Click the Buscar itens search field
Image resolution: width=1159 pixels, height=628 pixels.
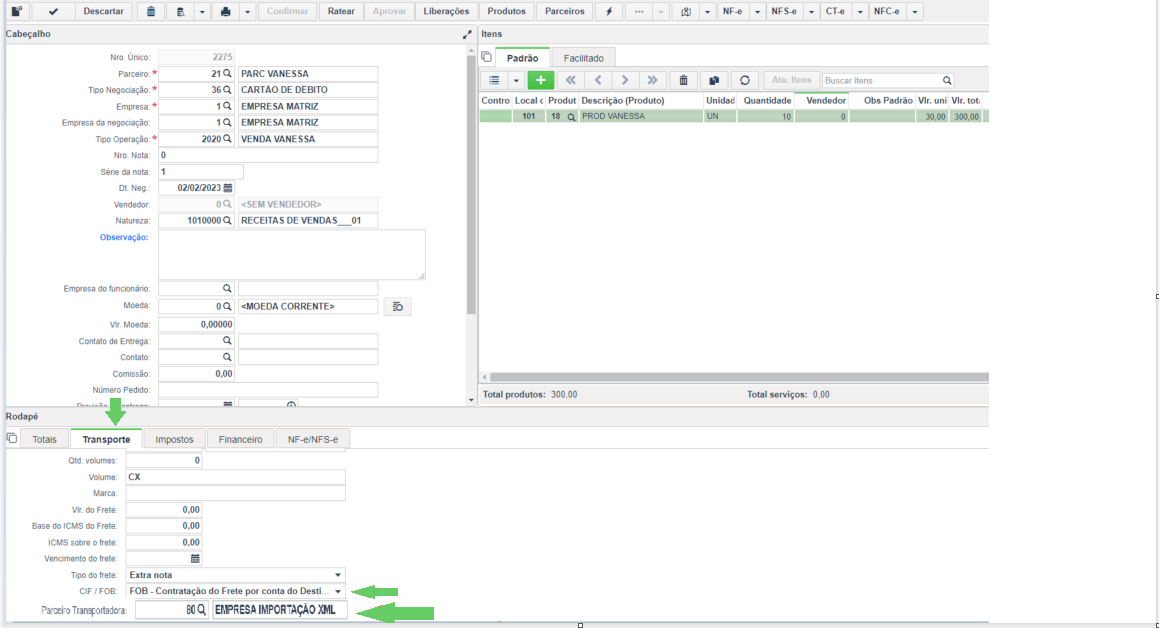tap(882, 80)
